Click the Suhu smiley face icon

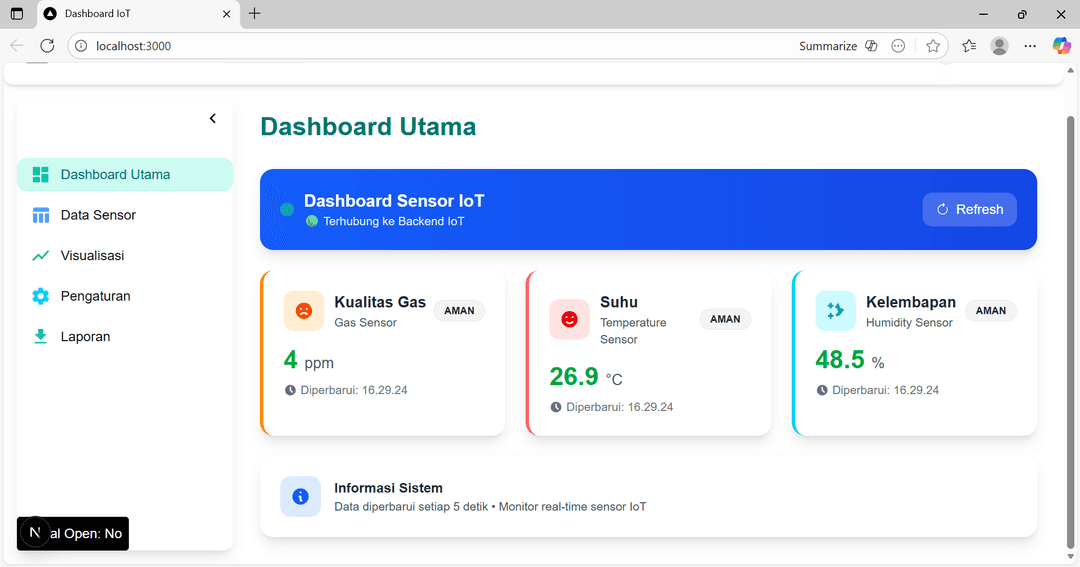click(x=569, y=319)
